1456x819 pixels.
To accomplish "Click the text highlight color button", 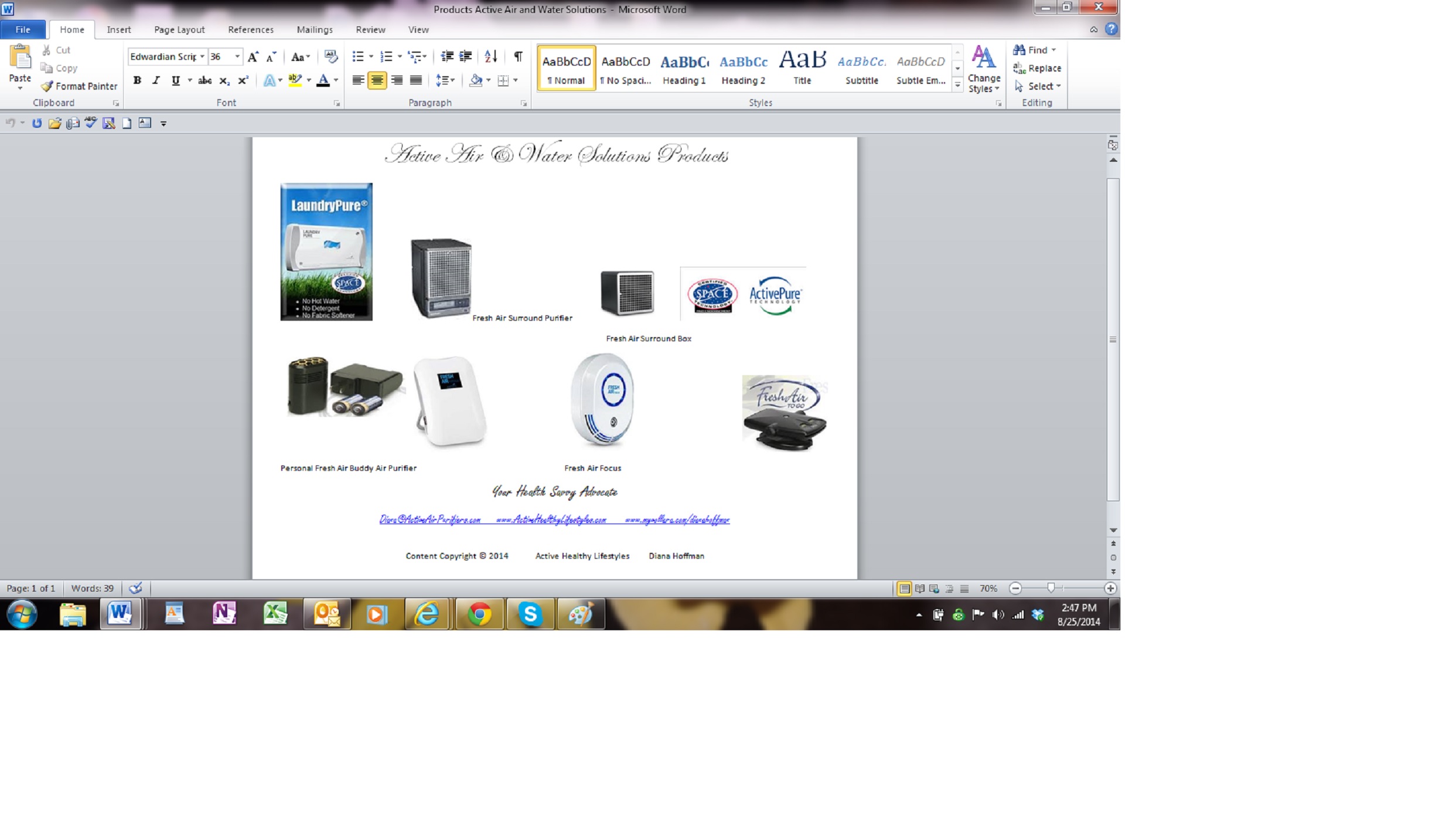I will point(295,80).
